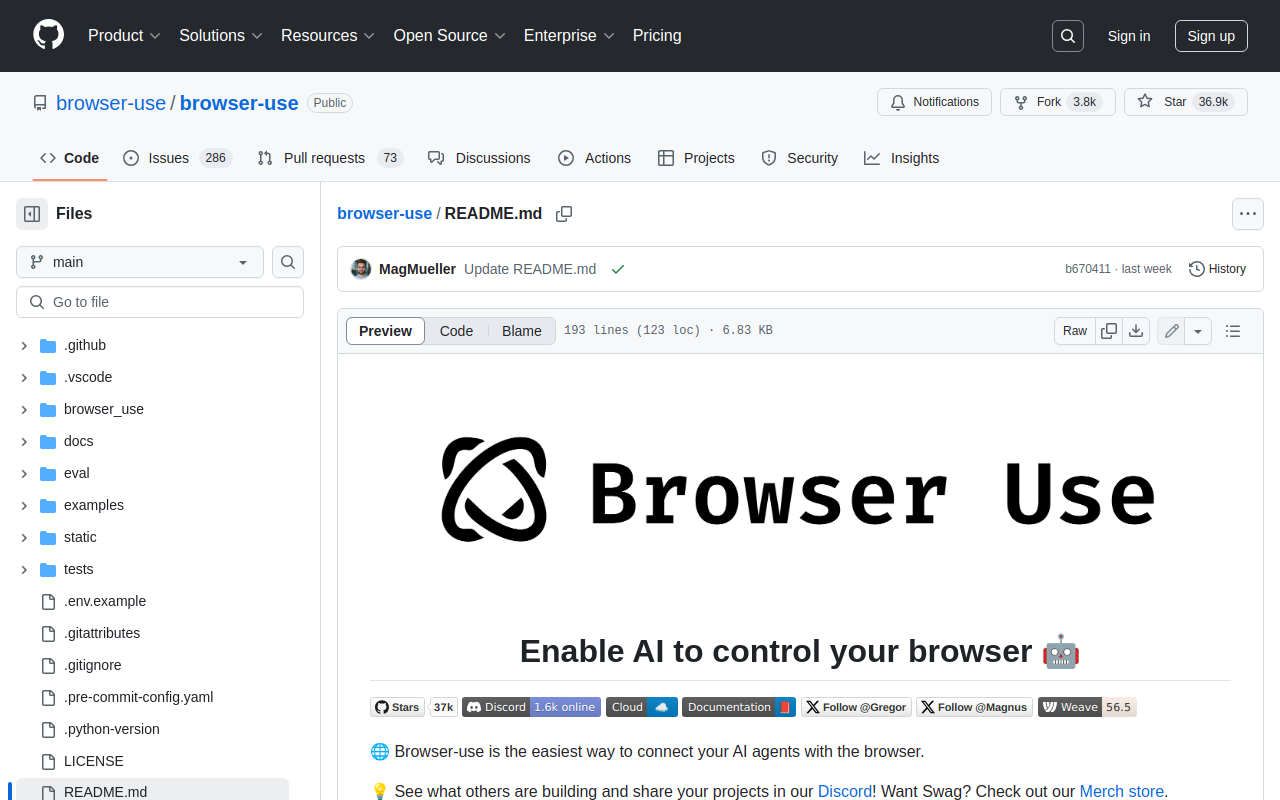Screen dimensions: 1280x800
Task: Open the Insights tab
Action: [901, 158]
